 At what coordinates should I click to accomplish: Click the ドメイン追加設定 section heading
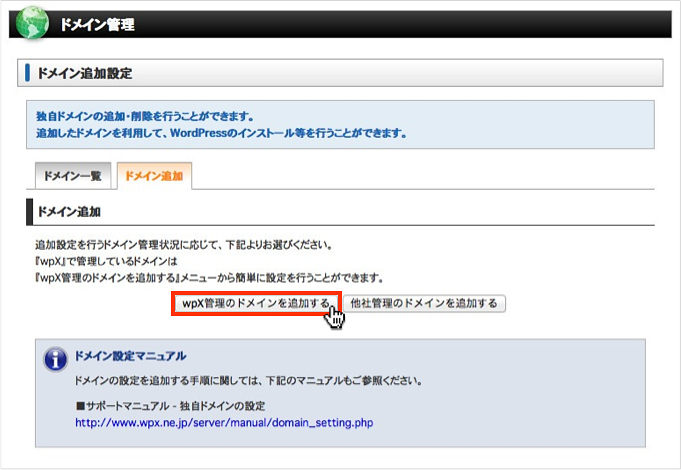tap(85, 73)
